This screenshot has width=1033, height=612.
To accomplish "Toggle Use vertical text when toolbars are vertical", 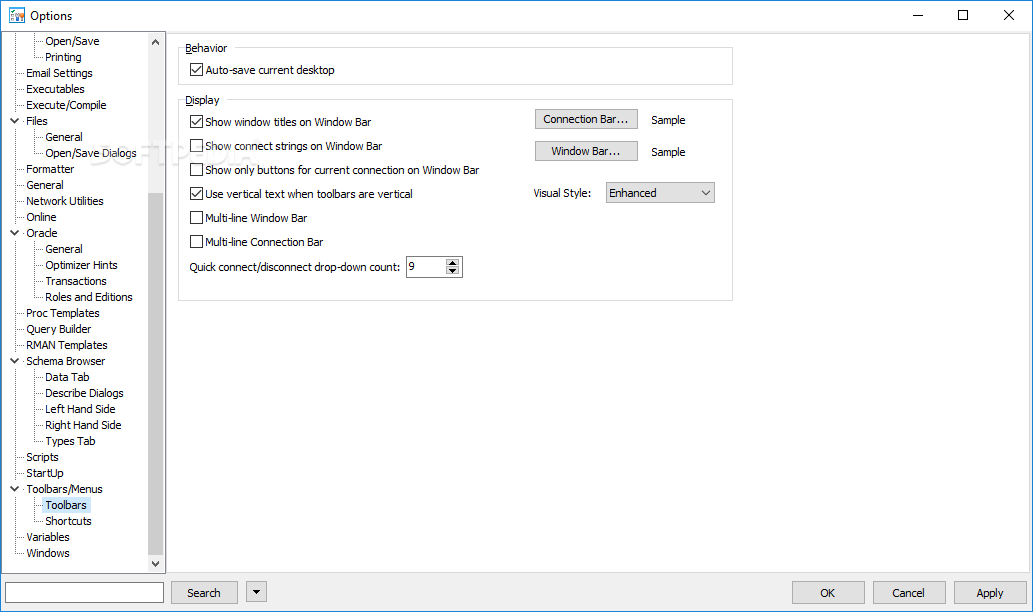I will [x=196, y=194].
